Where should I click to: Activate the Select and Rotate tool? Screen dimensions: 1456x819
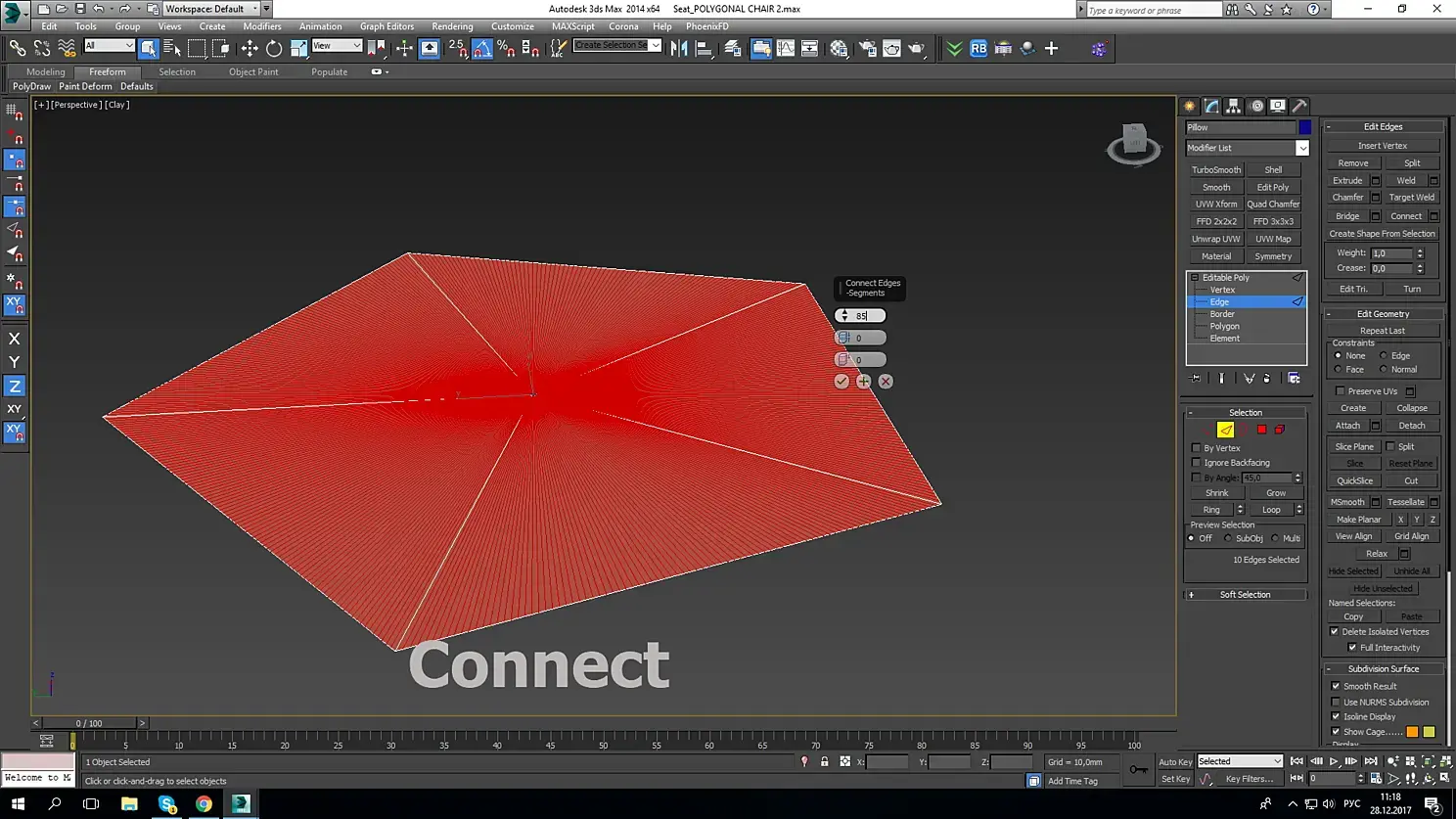click(274, 48)
